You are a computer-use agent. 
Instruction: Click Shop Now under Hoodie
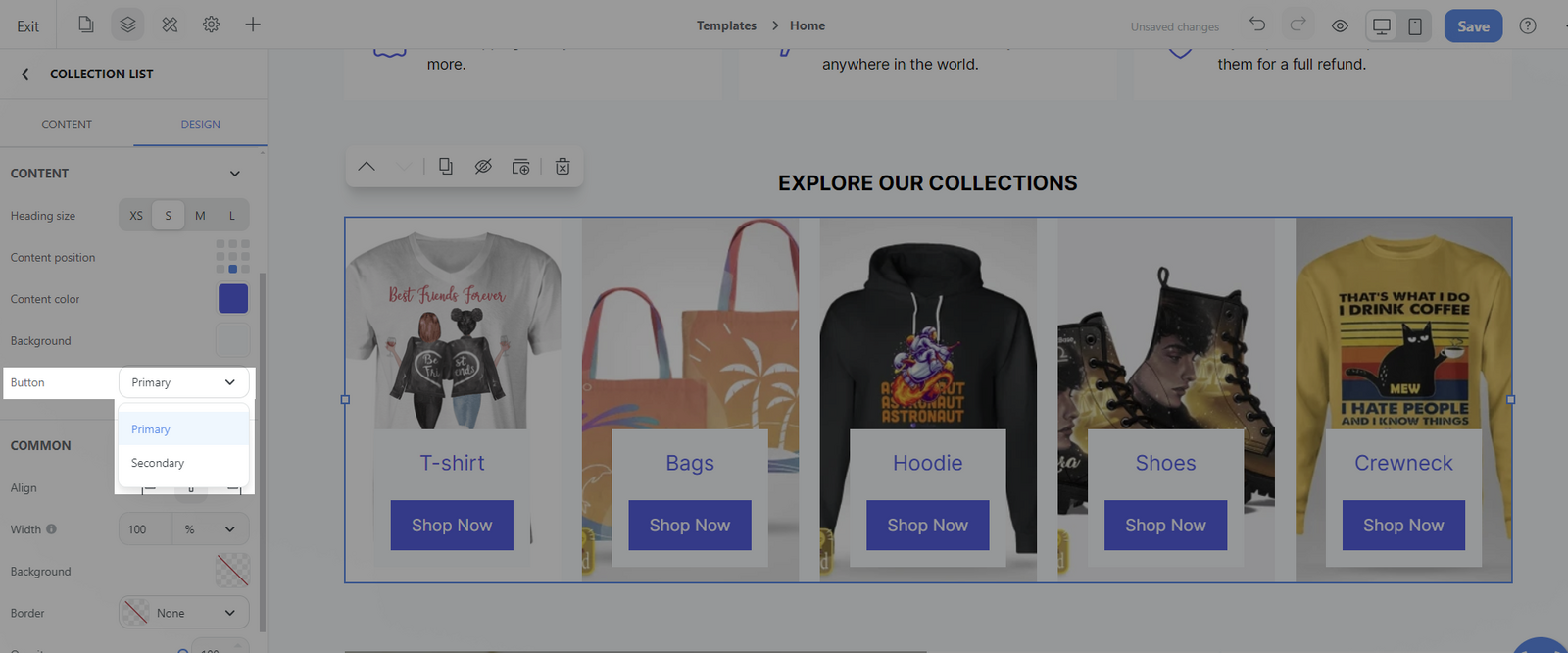(x=928, y=526)
